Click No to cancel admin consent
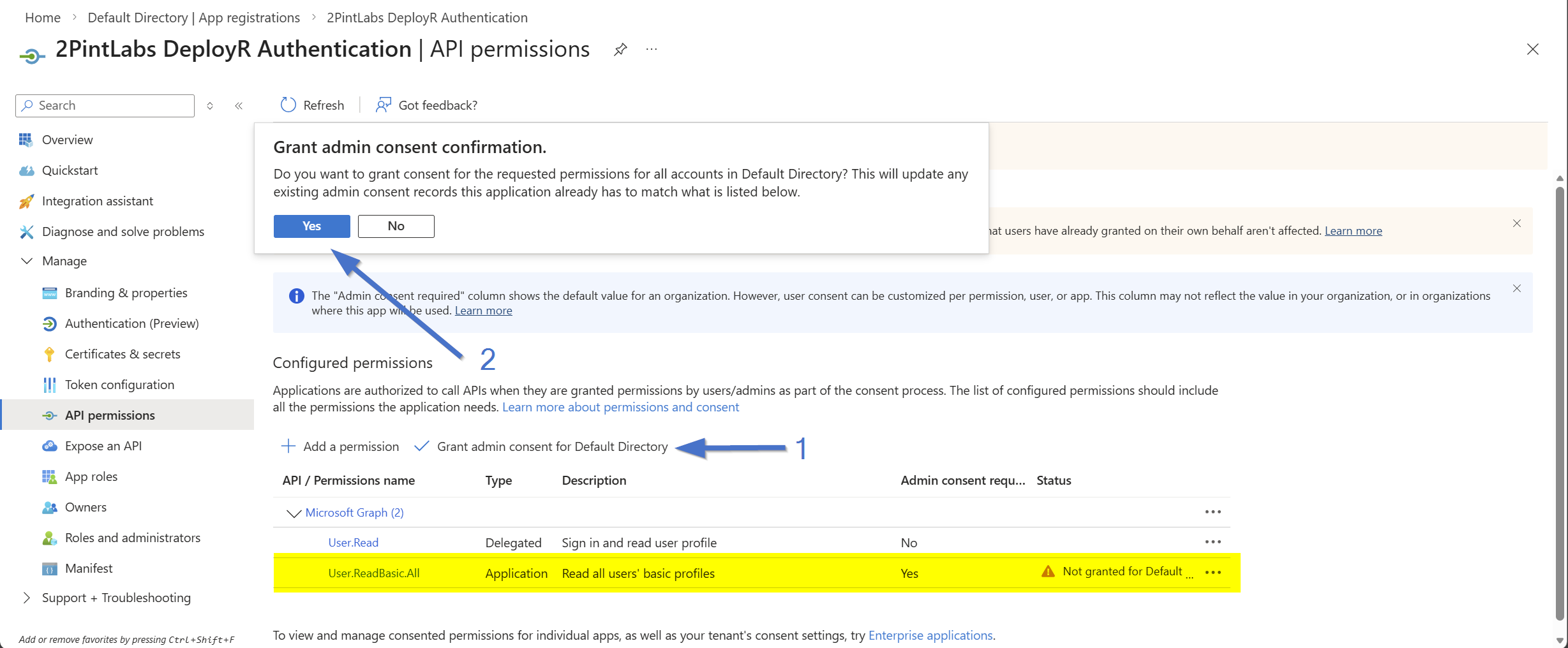 (x=396, y=226)
